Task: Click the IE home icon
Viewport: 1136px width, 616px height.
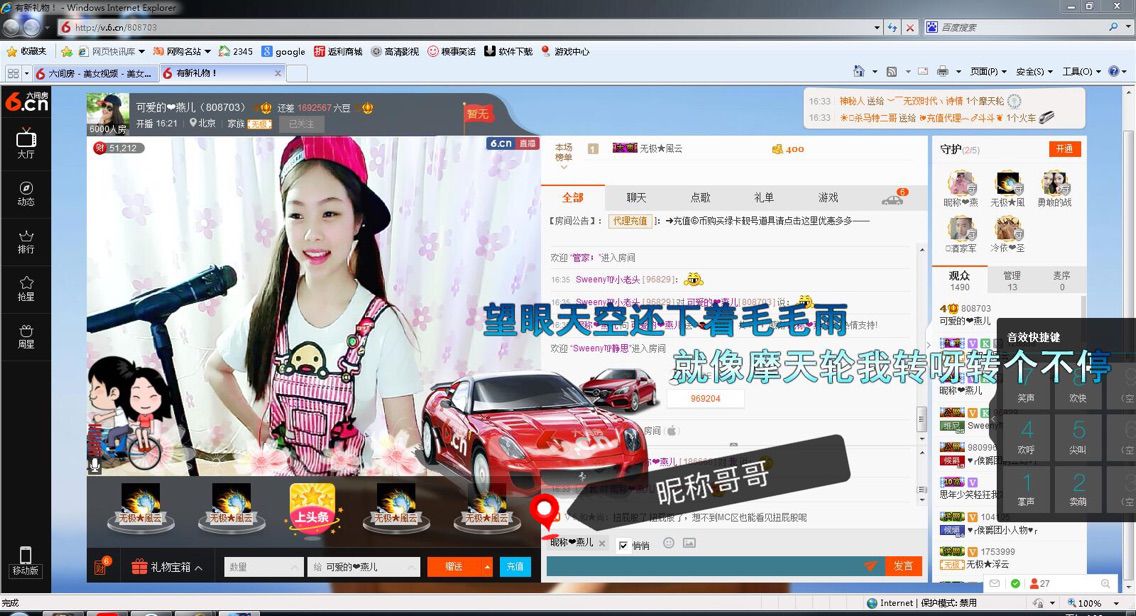Action: tap(859, 71)
